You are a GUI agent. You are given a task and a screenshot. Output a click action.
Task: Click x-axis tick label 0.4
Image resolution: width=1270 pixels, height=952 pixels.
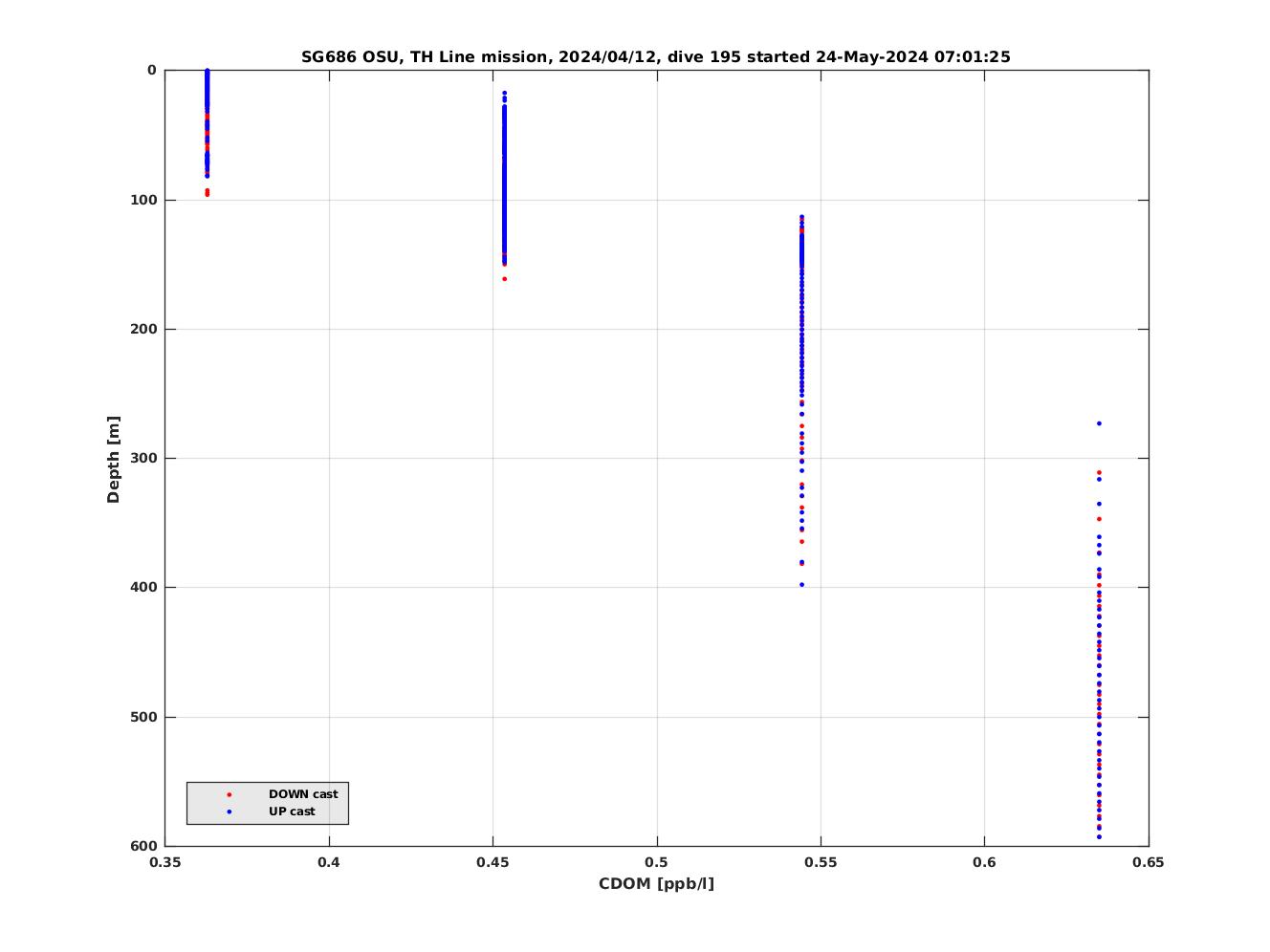point(329,862)
